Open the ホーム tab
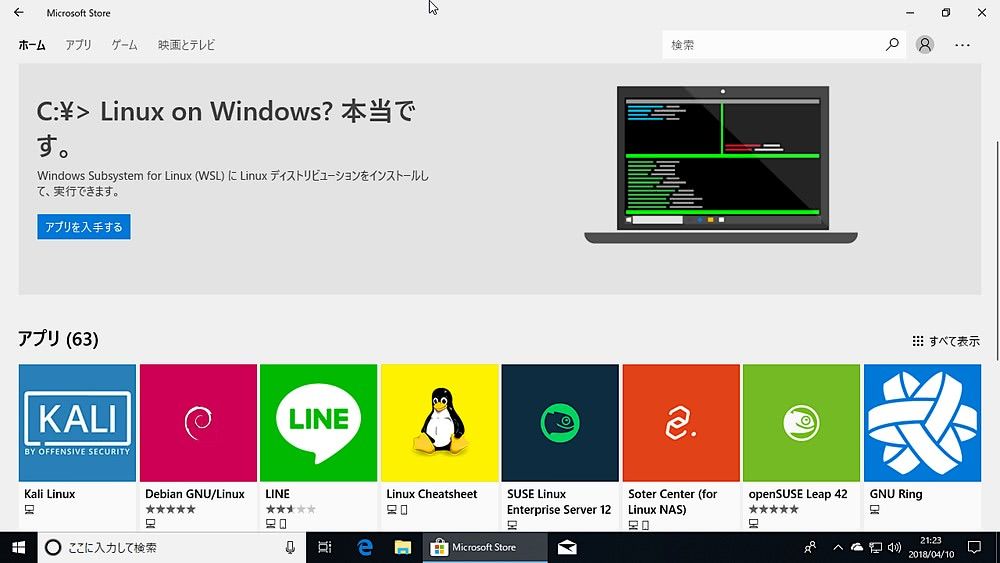 tap(32, 45)
